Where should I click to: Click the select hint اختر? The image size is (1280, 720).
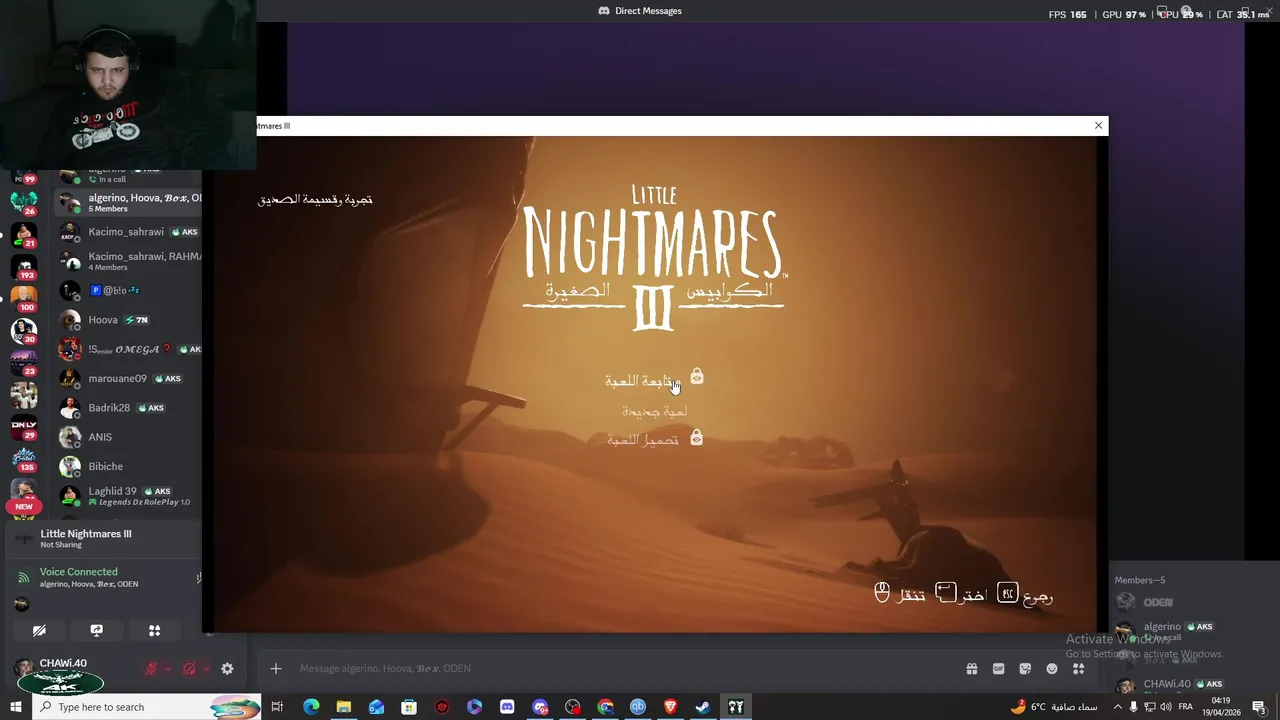tap(961, 594)
